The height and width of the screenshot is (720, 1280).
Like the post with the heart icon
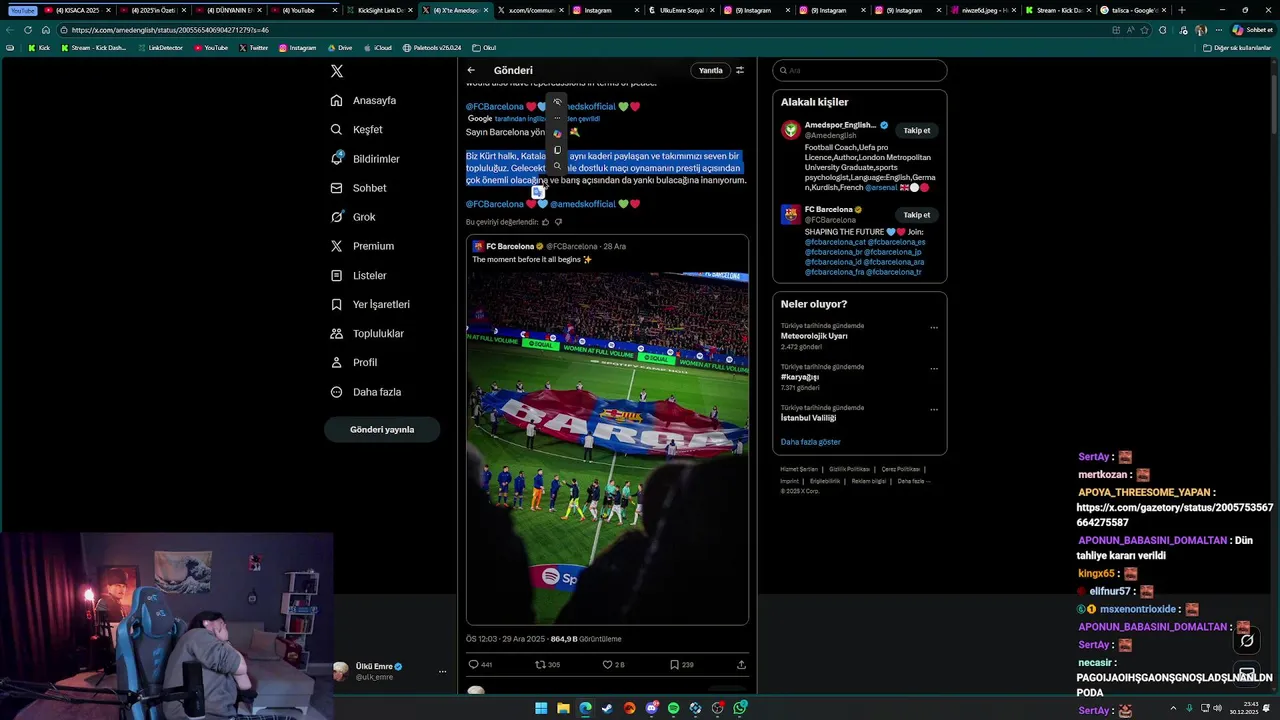pos(607,665)
